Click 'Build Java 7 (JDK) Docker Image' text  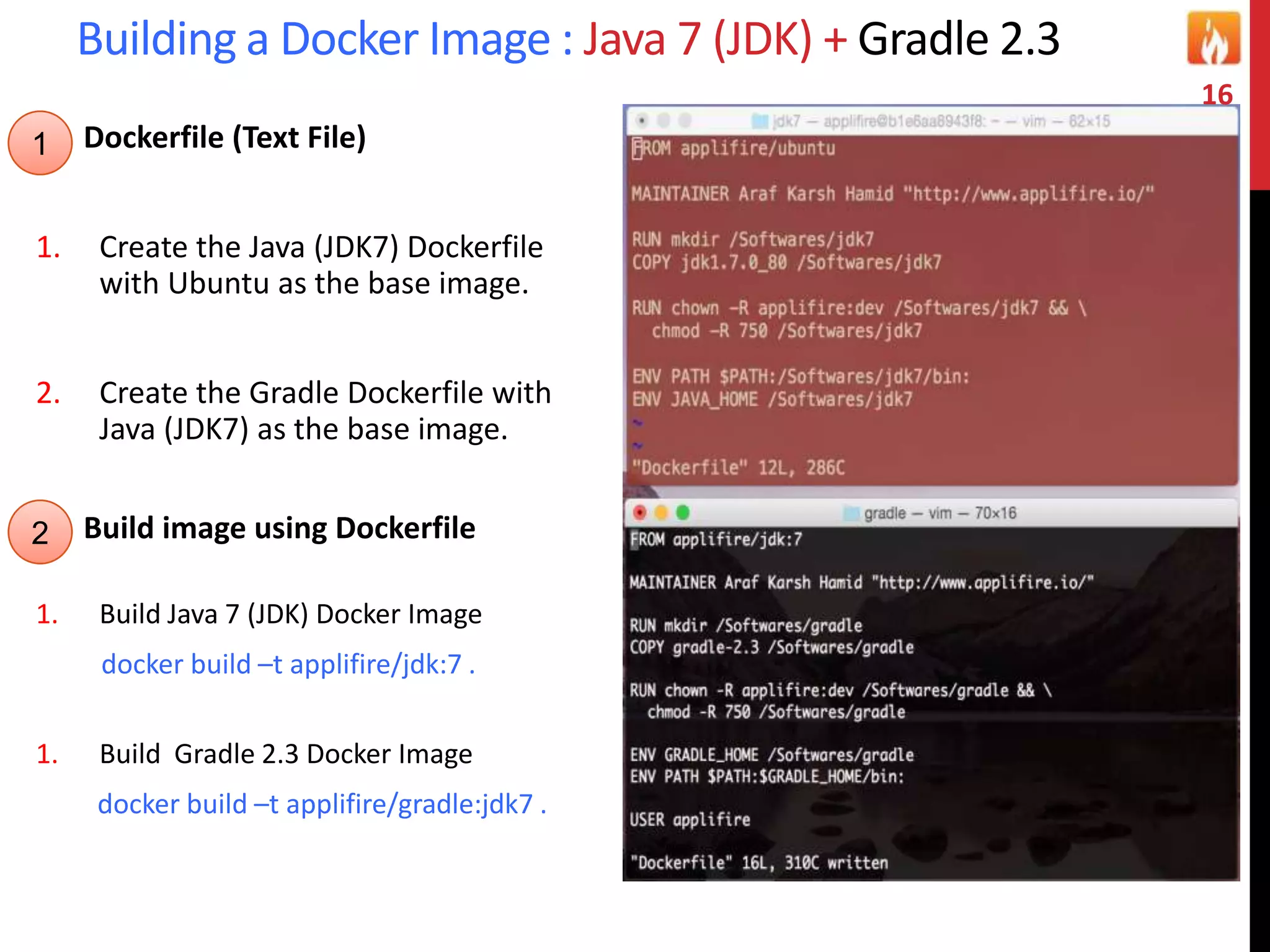291,614
